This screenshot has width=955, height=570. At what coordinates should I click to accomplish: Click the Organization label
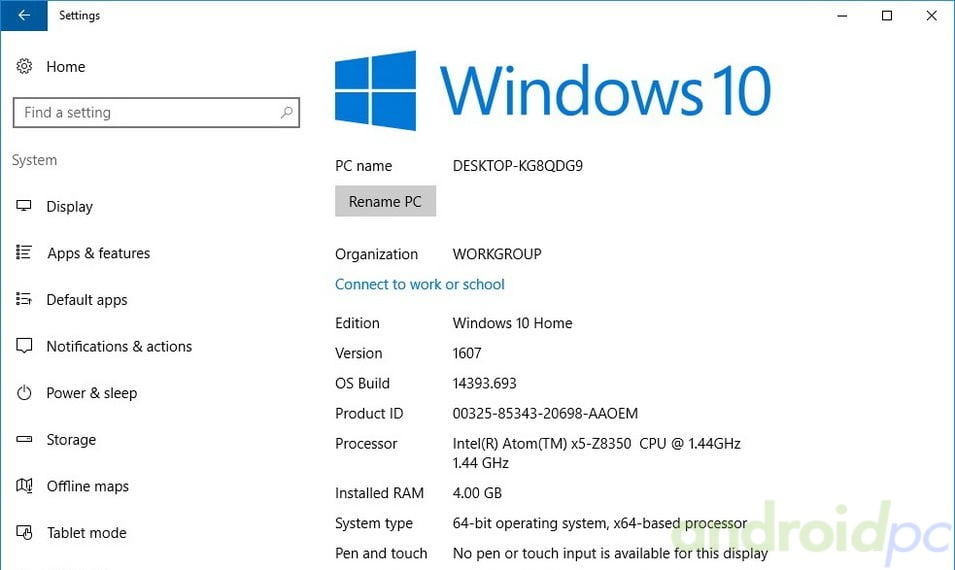pos(376,254)
